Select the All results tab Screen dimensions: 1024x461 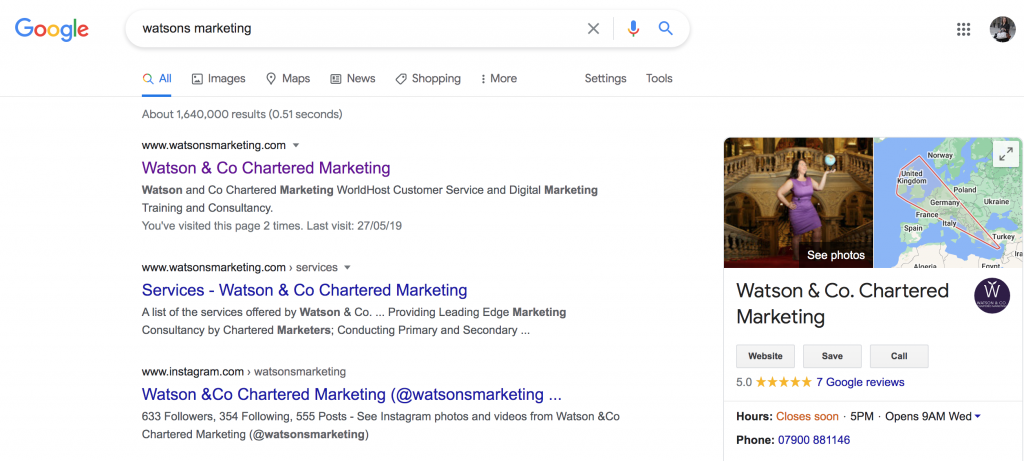tap(157, 78)
